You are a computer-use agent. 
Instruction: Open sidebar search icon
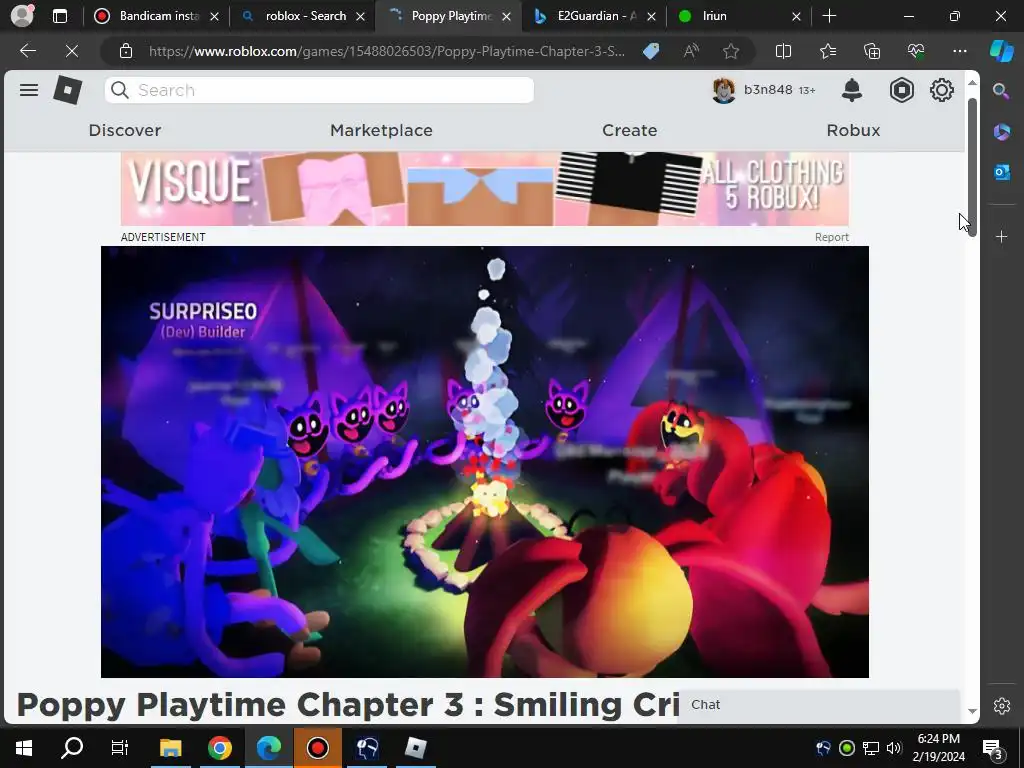tap(1001, 91)
